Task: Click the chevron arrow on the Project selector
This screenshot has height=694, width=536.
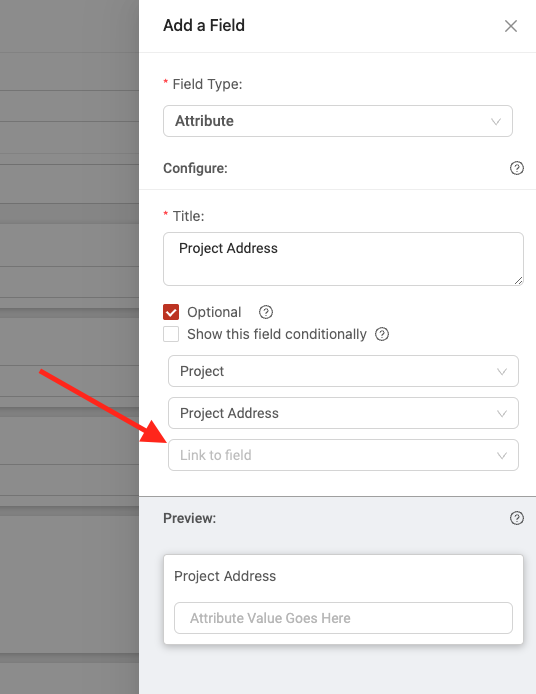Action: (x=501, y=371)
